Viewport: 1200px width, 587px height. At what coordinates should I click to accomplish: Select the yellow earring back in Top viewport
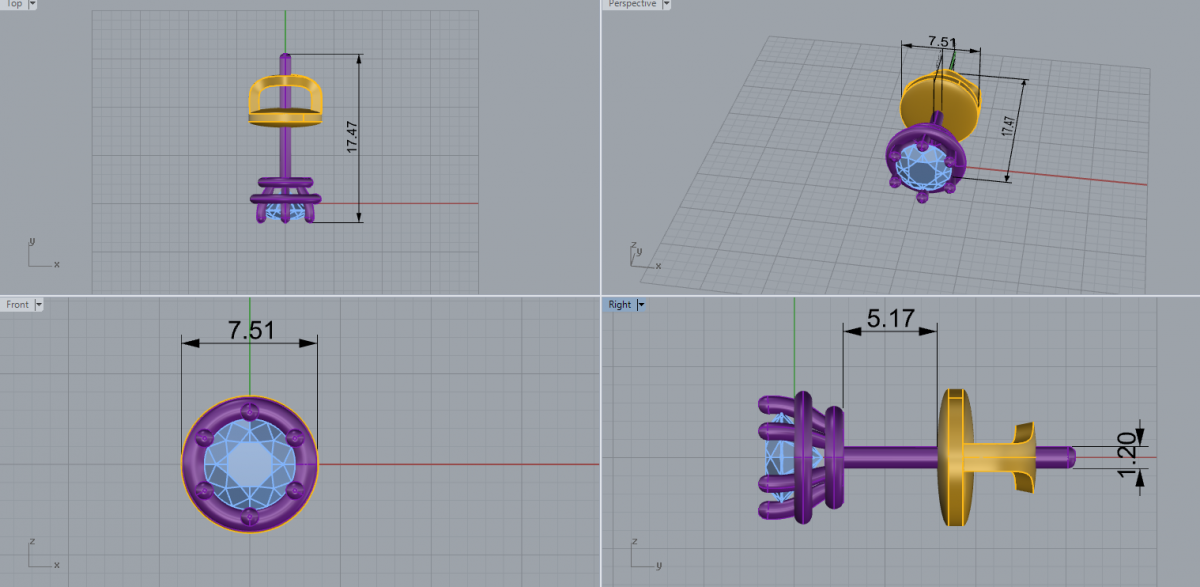click(285, 99)
